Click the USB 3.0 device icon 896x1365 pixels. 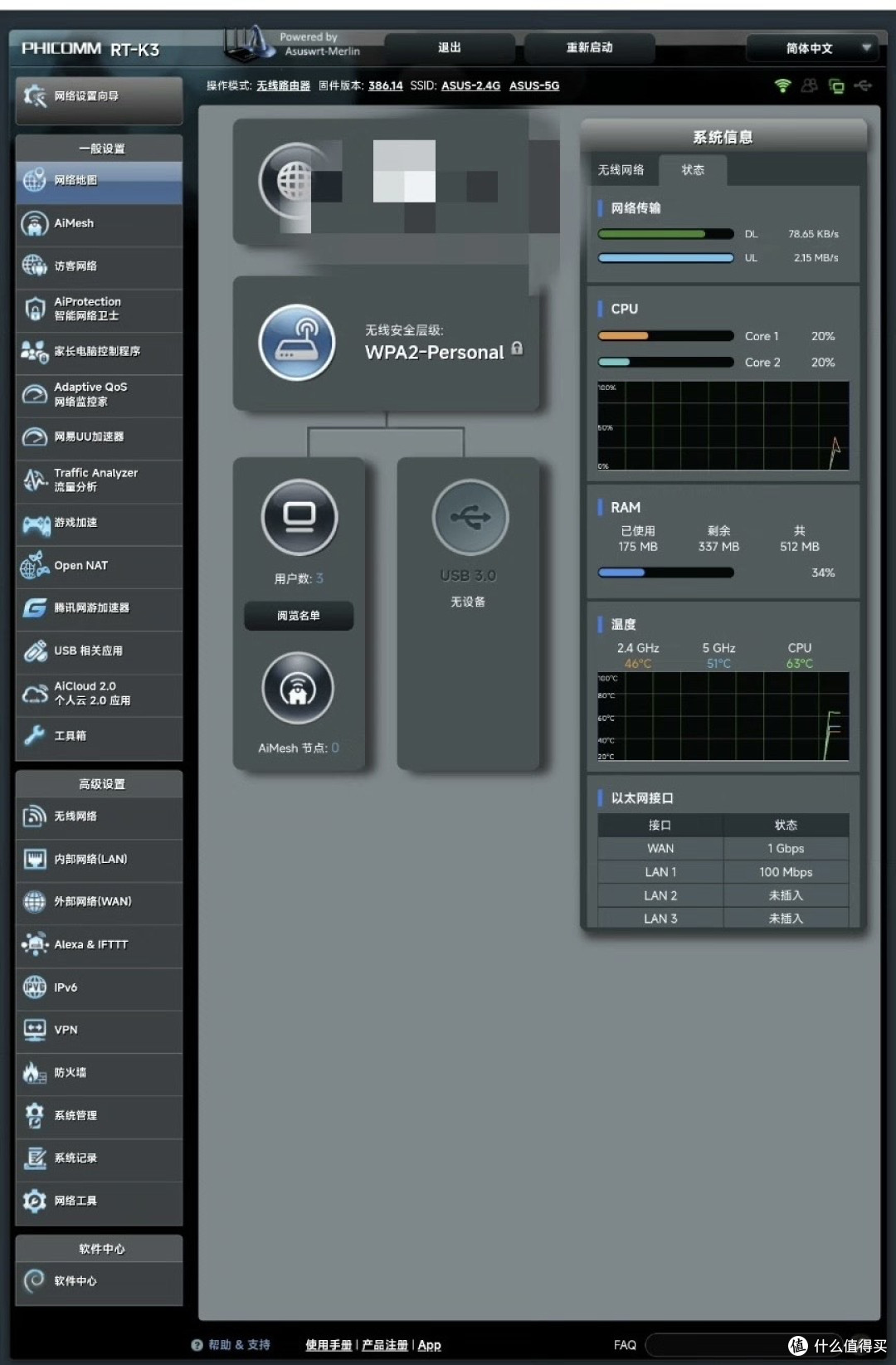pyautogui.click(x=470, y=518)
